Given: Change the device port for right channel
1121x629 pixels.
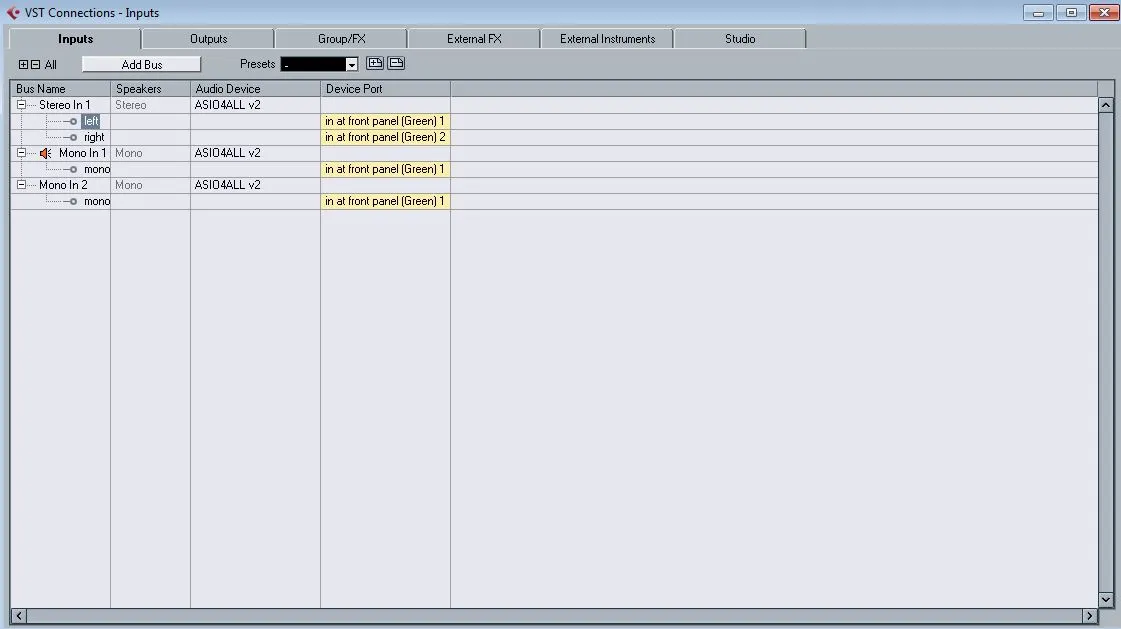Looking at the screenshot, I should [385, 137].
